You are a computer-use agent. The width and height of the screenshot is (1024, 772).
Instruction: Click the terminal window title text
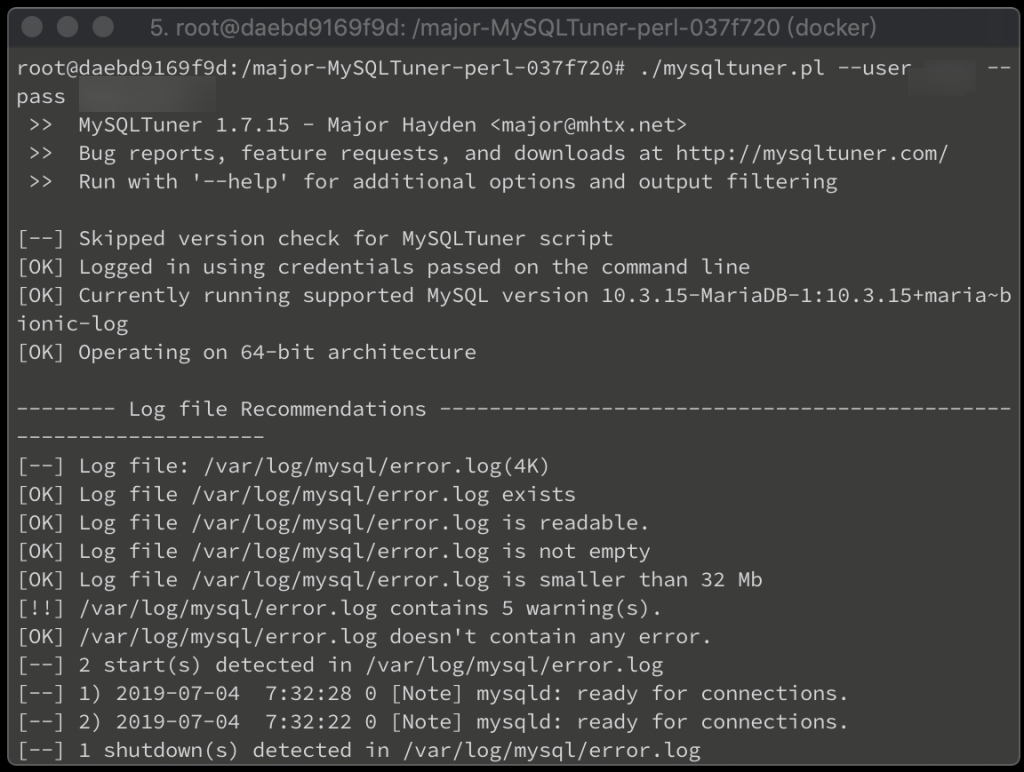tap(513, 27)
